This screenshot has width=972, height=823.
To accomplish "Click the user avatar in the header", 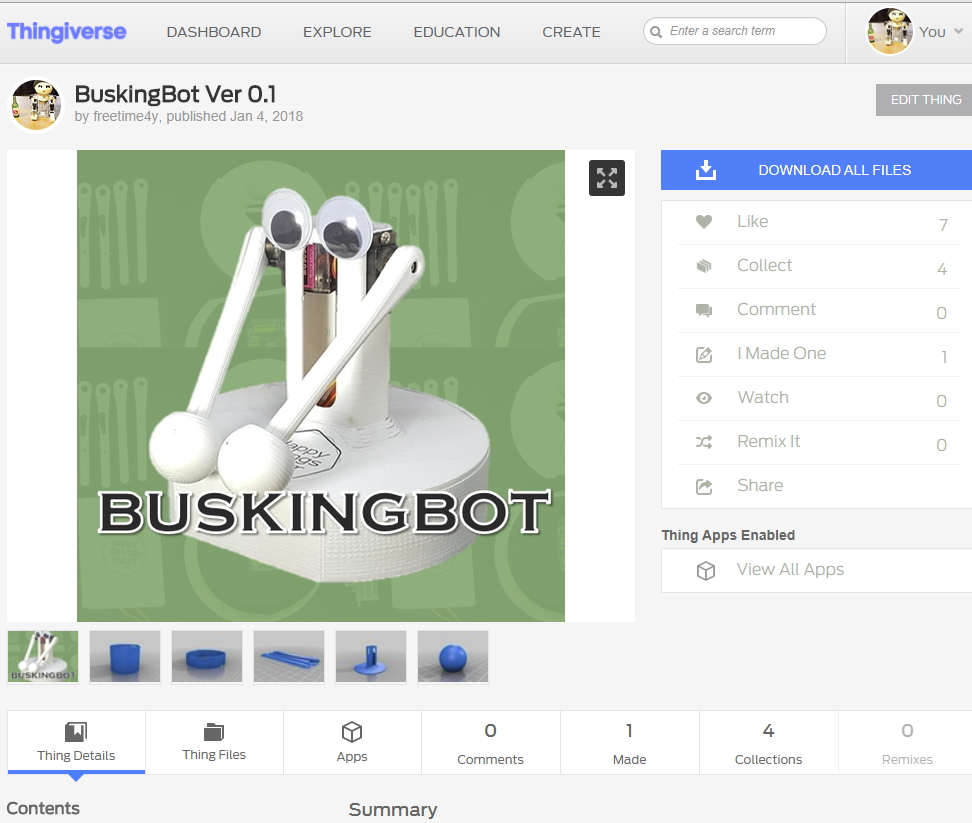I will coord(890,31).
